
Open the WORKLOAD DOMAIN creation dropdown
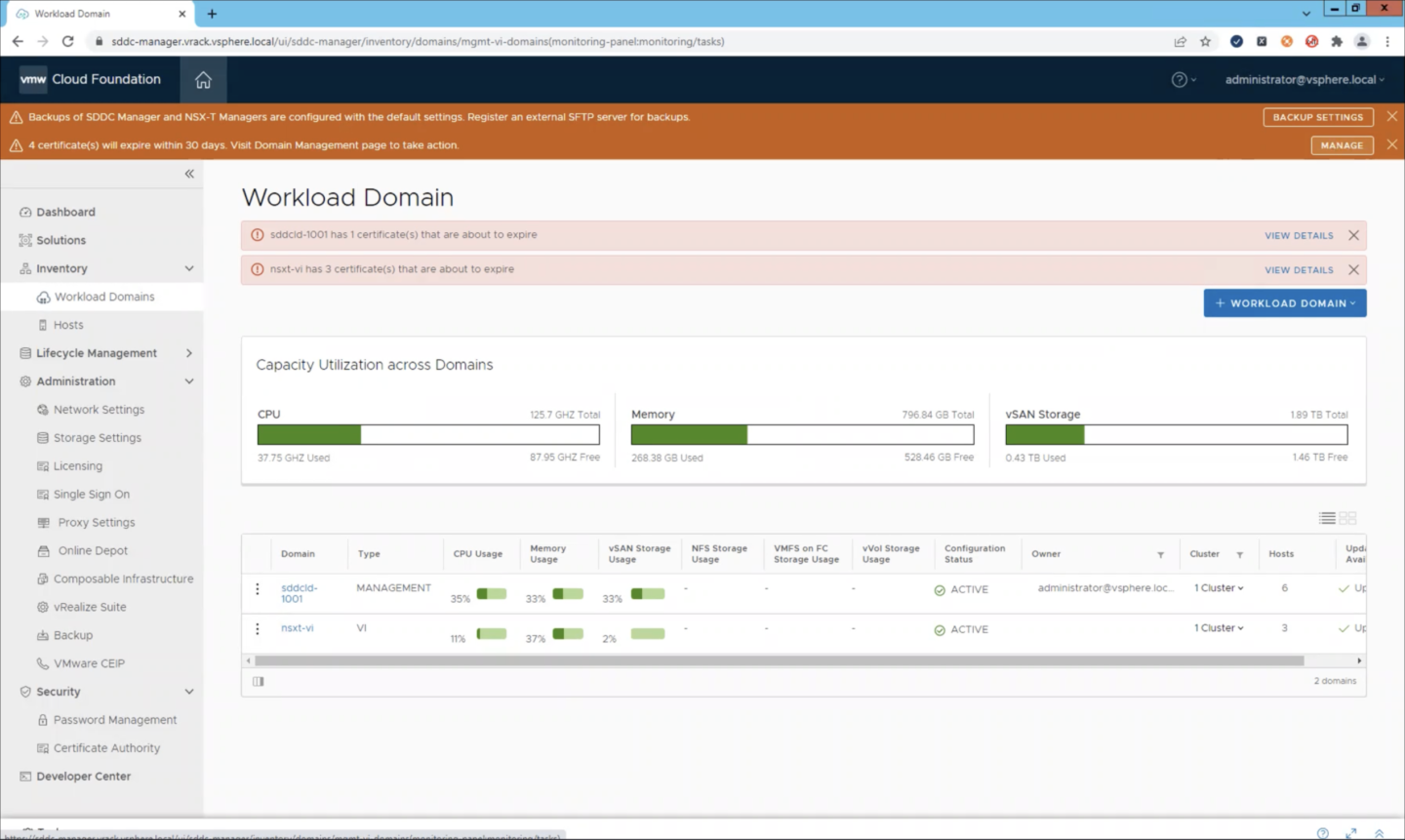[x=1284, y=302]
